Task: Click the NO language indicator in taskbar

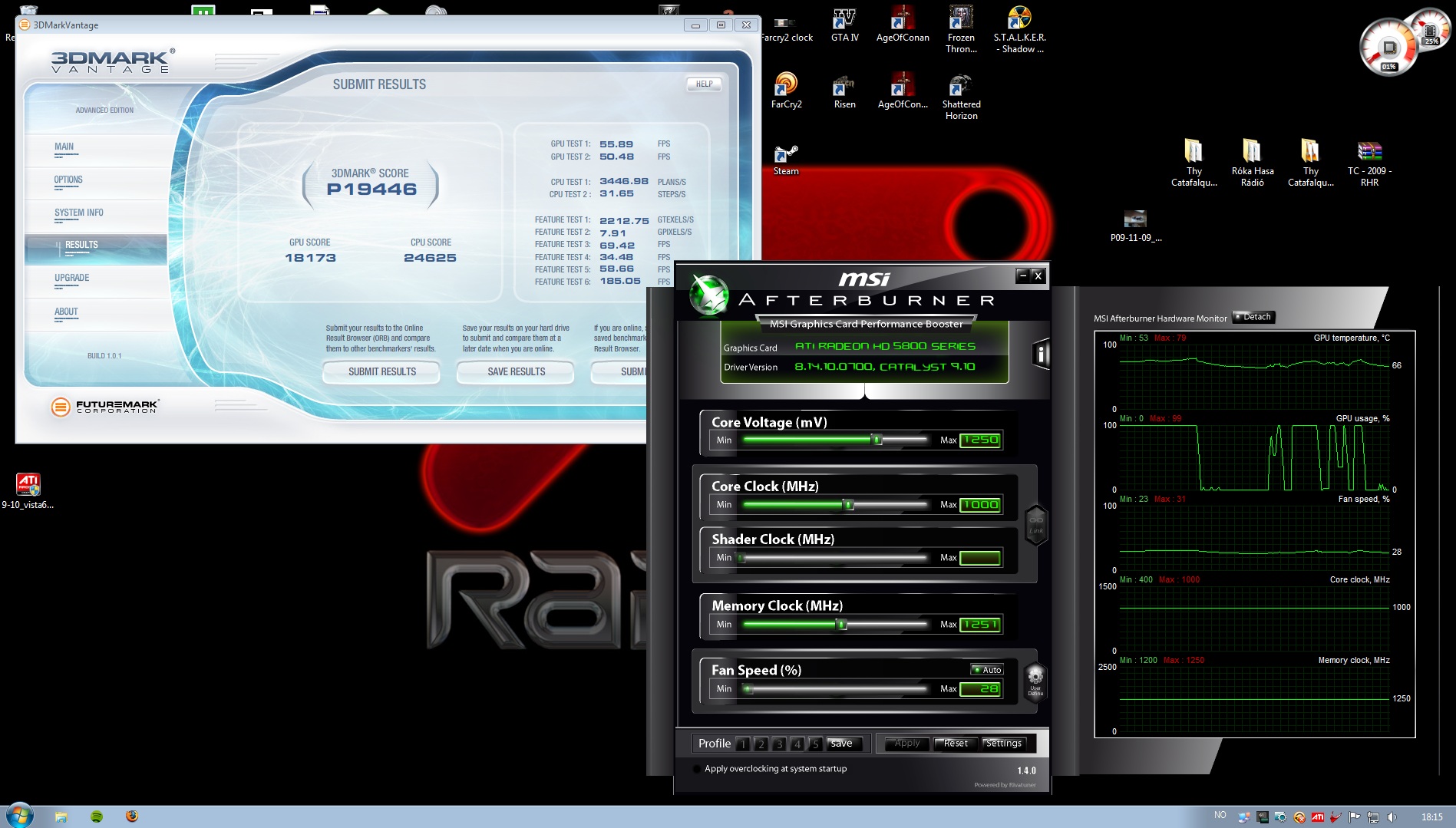Action: pyautogui.click(x=1220, y=815)
